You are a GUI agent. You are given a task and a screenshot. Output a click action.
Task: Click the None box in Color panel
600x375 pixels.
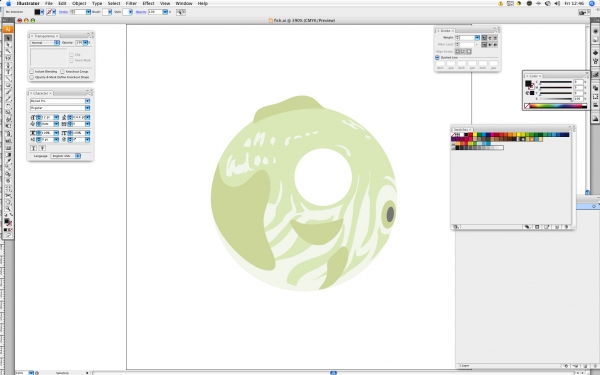tap(527, 106)
